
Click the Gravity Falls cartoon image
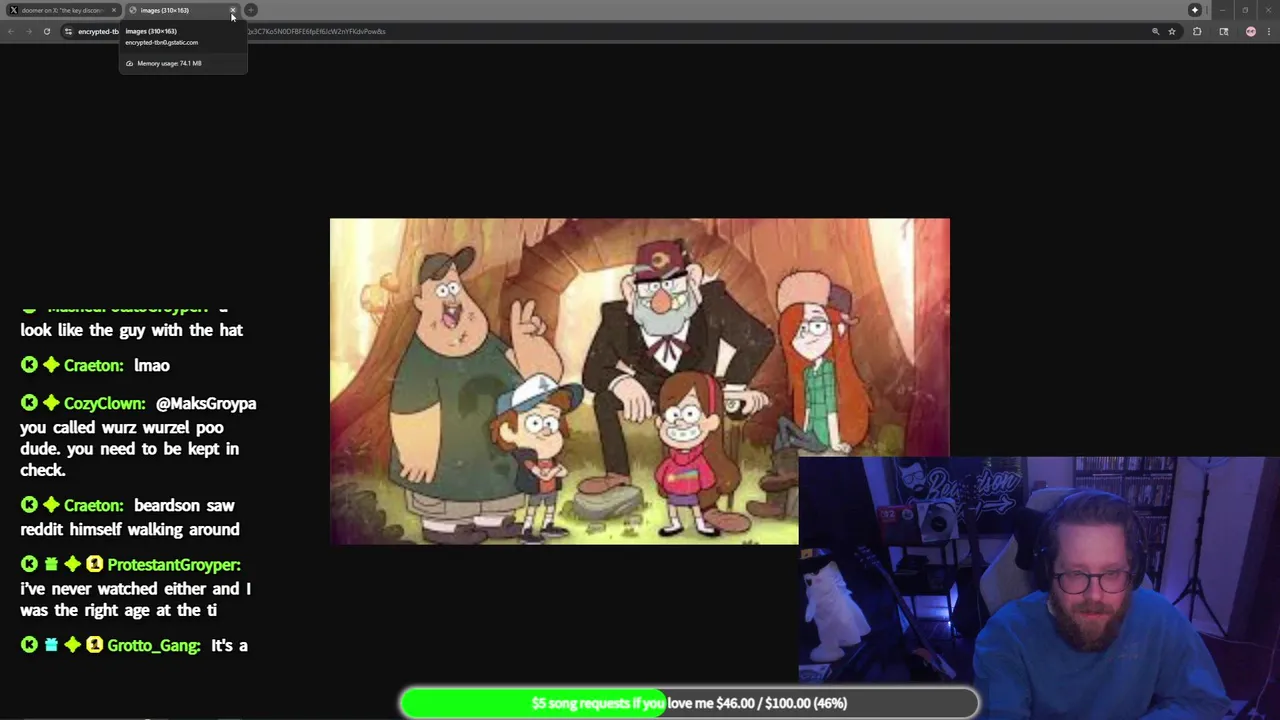640,381
